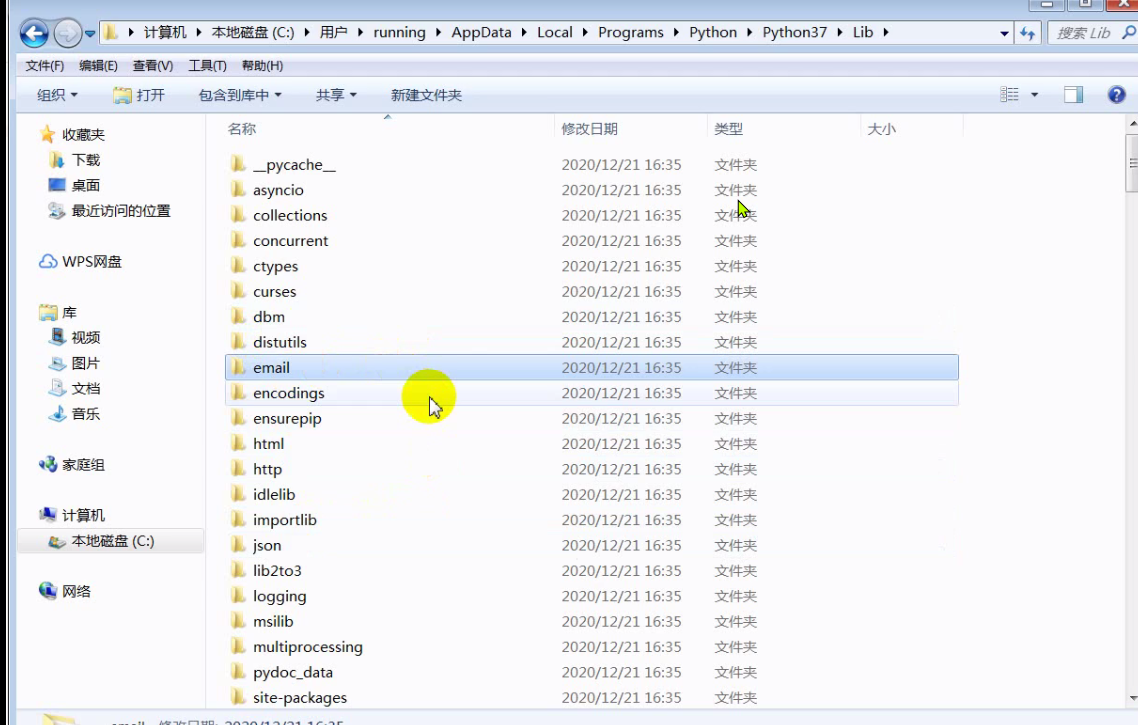Click Programs in address breadcrumb
The image size is (1138, 725).
click(630, 33)
